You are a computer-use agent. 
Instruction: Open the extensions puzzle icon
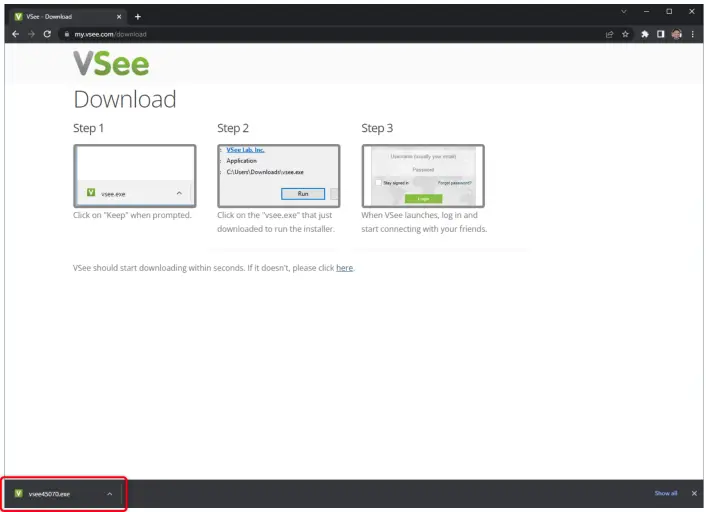click(645, 34)
